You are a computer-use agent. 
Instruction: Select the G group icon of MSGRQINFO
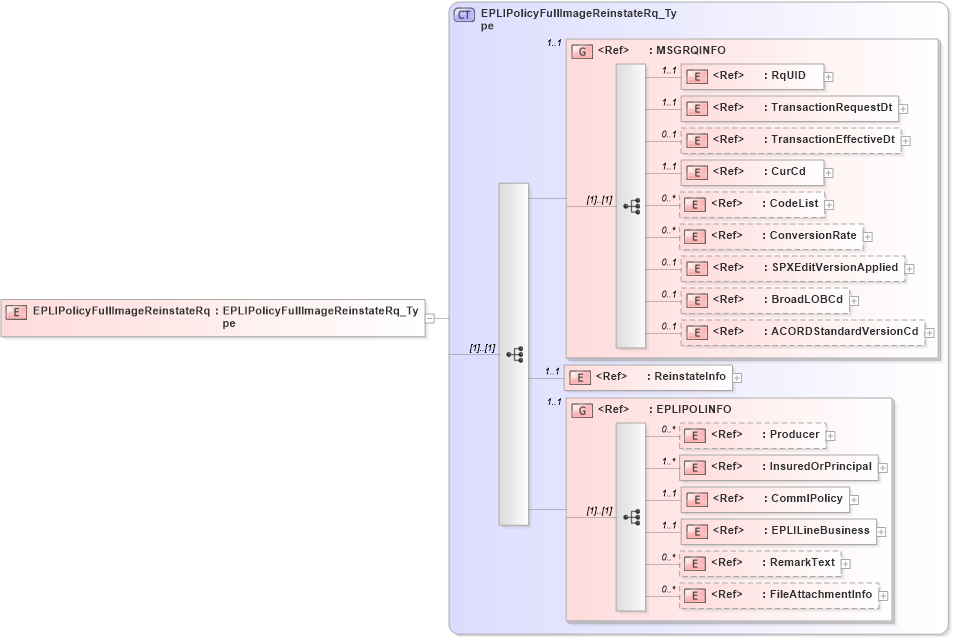click(581, 50)
